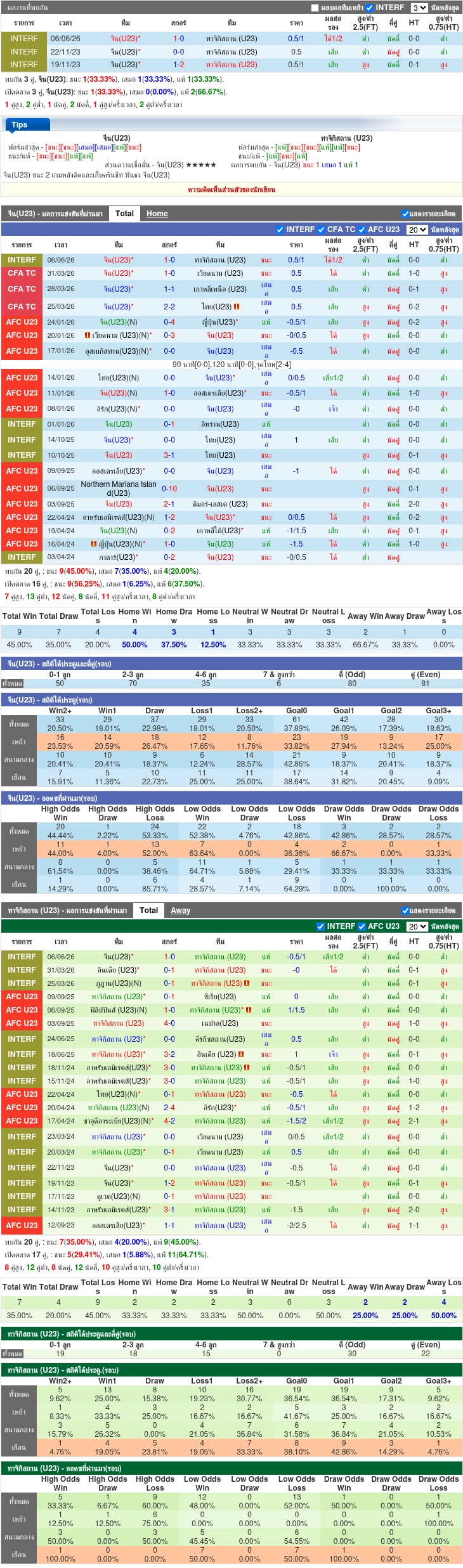Click เกาหลีเหนือ (U23) team name

[220, 289]
